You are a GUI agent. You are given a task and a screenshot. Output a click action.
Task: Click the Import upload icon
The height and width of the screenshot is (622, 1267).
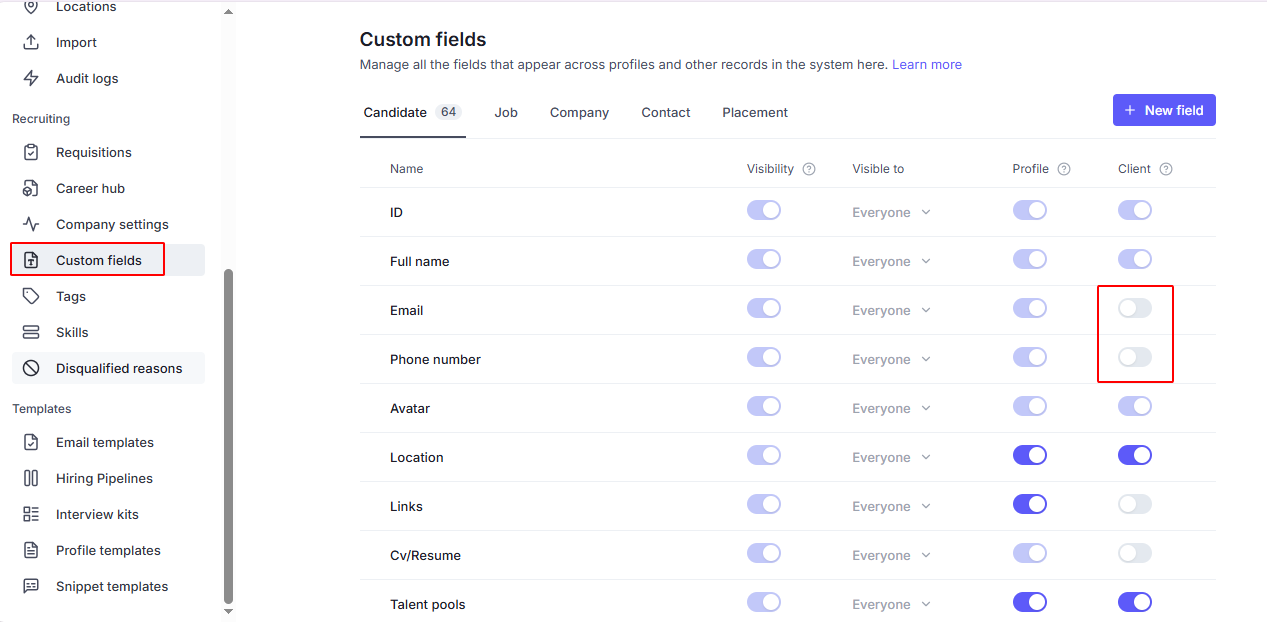(x=31, y=43)
